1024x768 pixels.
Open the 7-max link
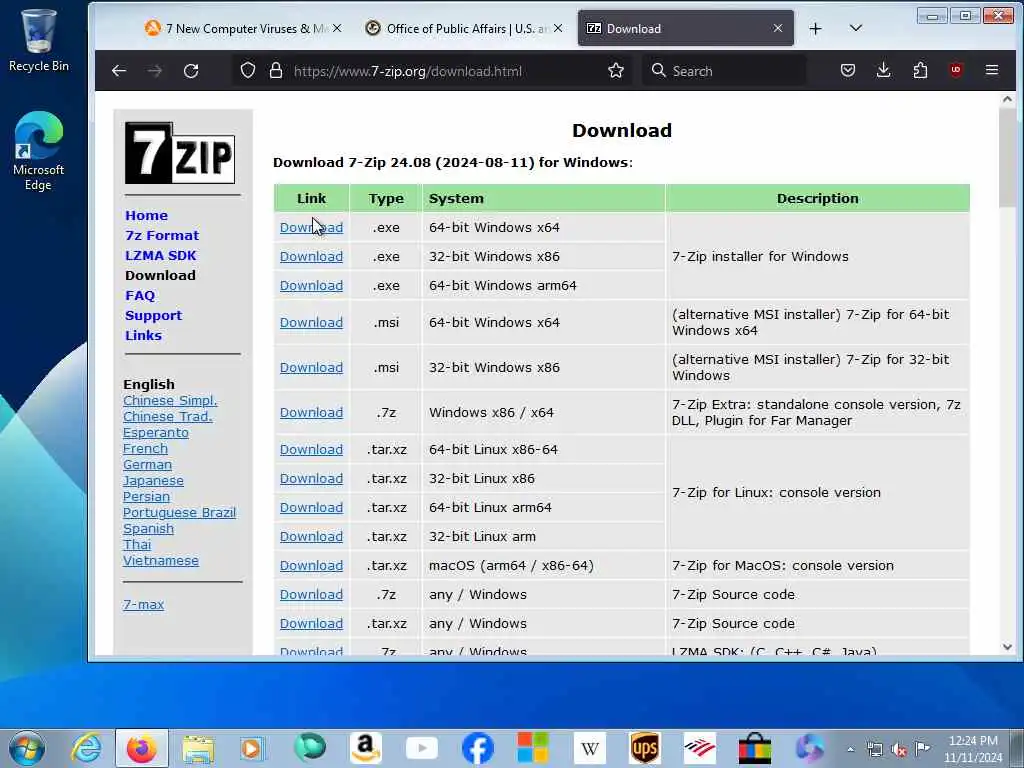pos(143,605)
